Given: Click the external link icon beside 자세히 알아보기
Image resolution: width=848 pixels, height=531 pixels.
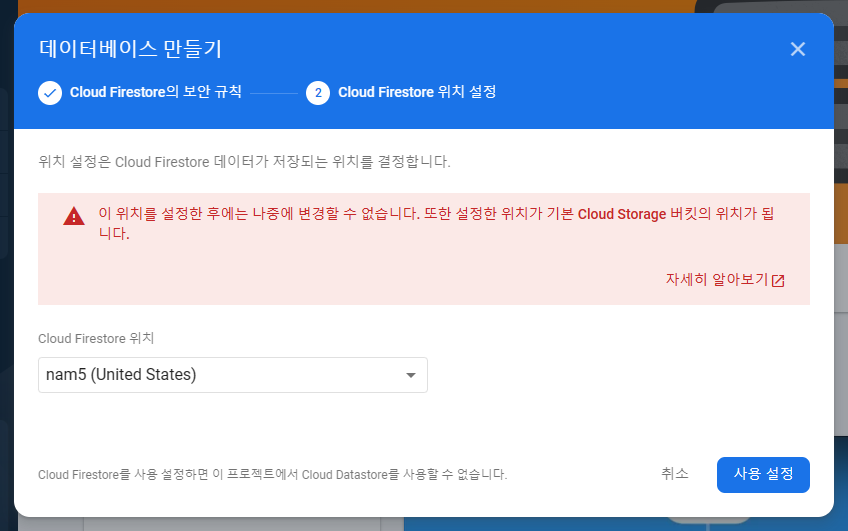Looking at the screenshot, I should coord(778,281).
